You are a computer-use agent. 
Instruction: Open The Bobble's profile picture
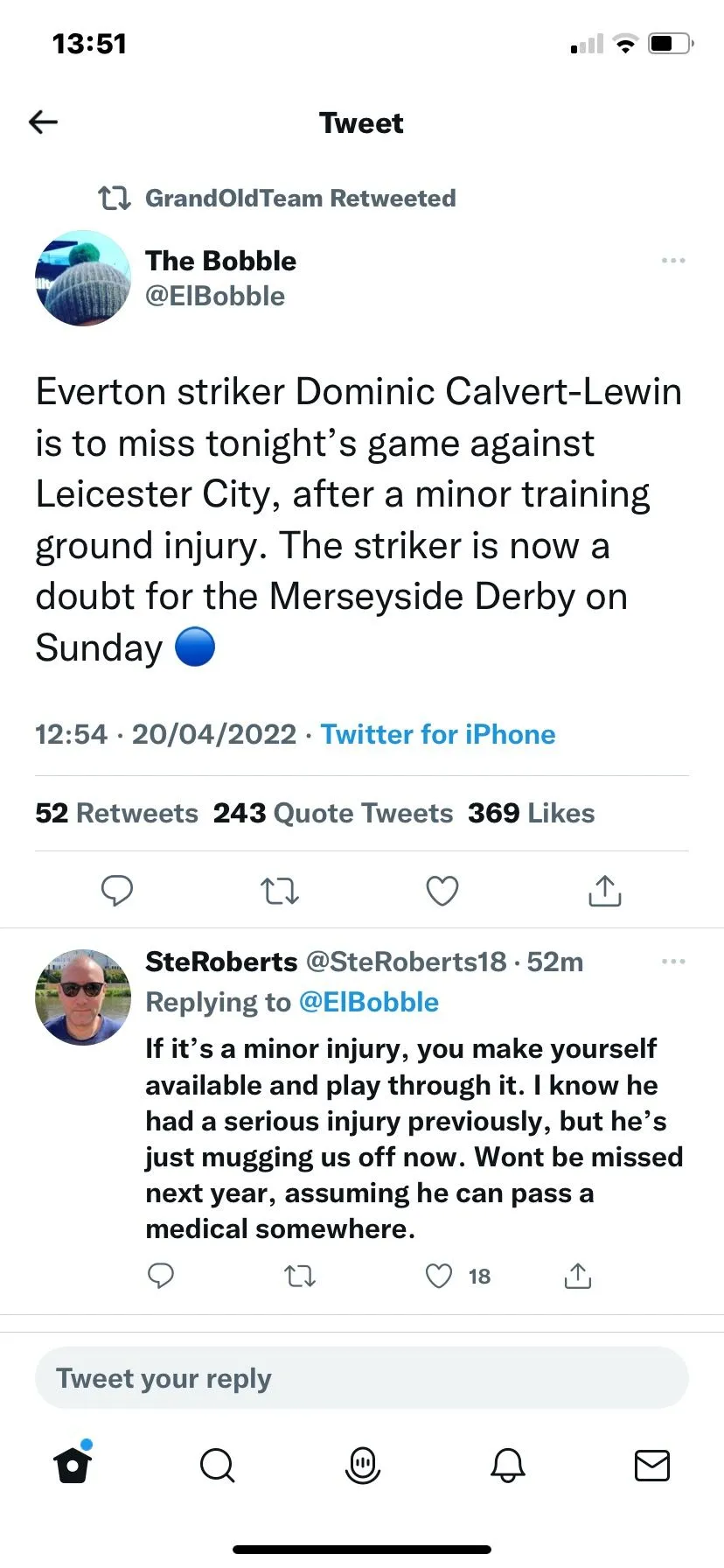tap(83, 278)
